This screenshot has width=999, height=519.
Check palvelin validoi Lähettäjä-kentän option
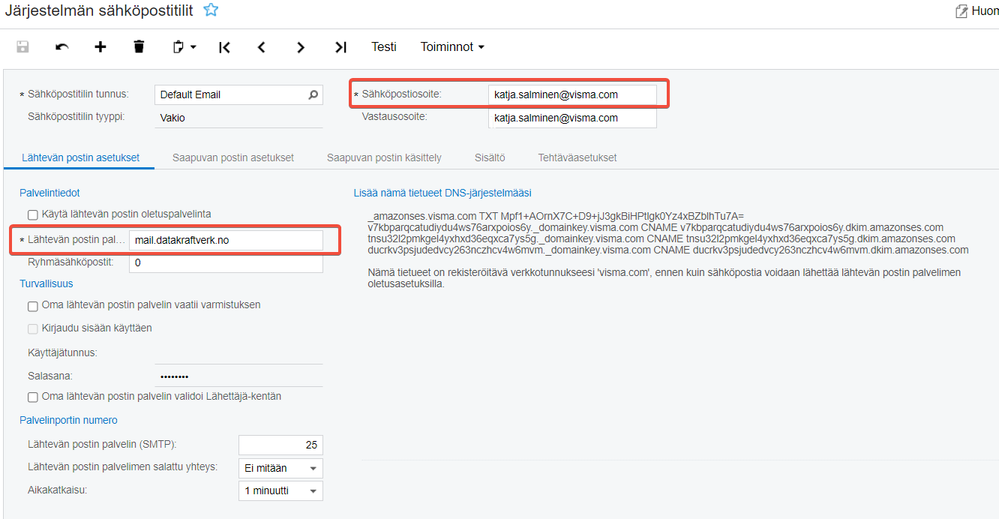point(33,397)
